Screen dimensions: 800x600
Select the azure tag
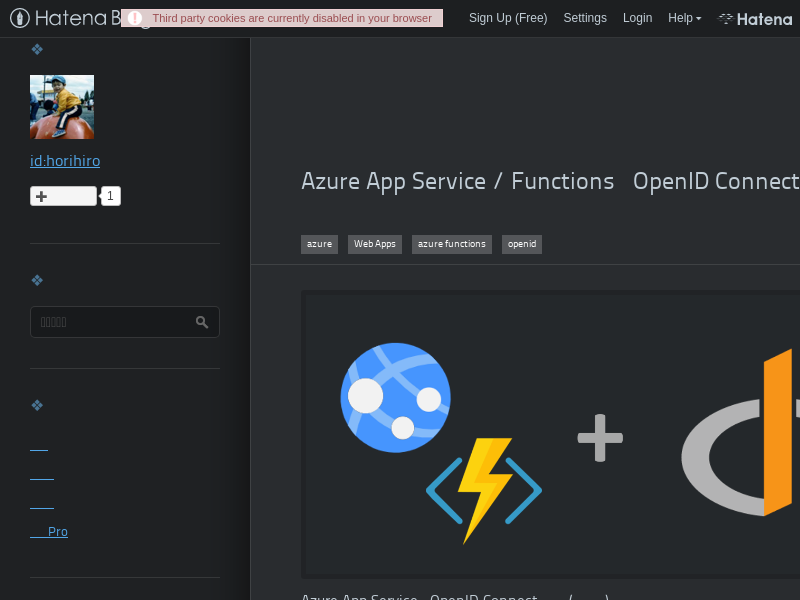(319, 244)
